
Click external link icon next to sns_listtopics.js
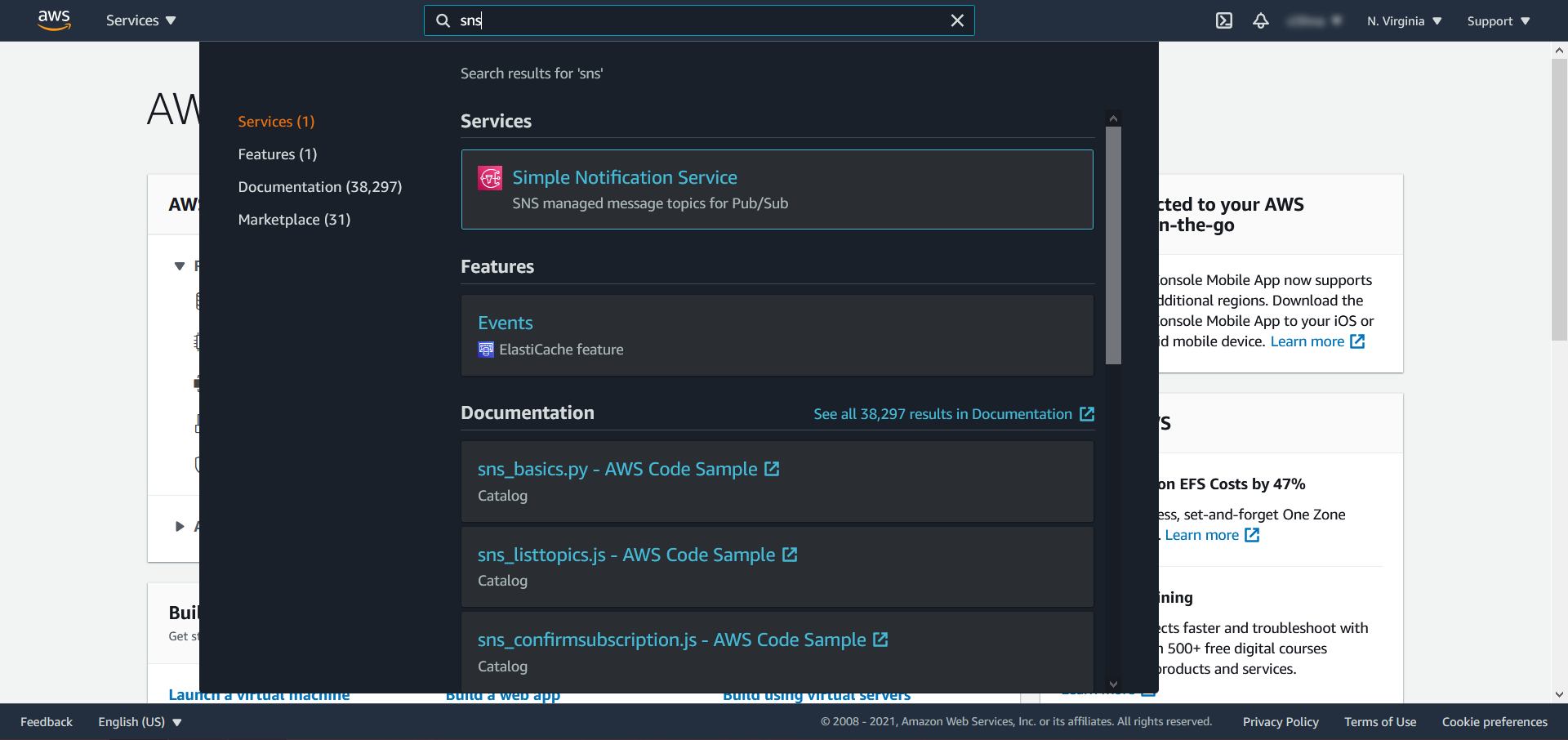coord(790,555)
